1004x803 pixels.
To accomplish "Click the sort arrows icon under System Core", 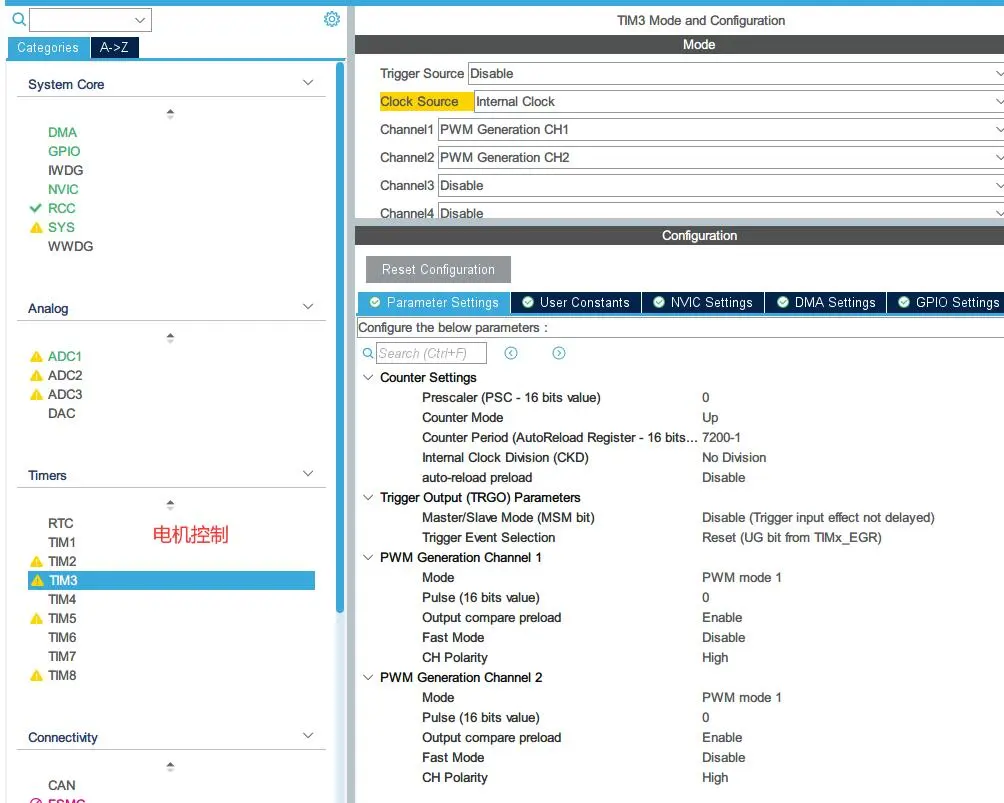I will [170, 114].
